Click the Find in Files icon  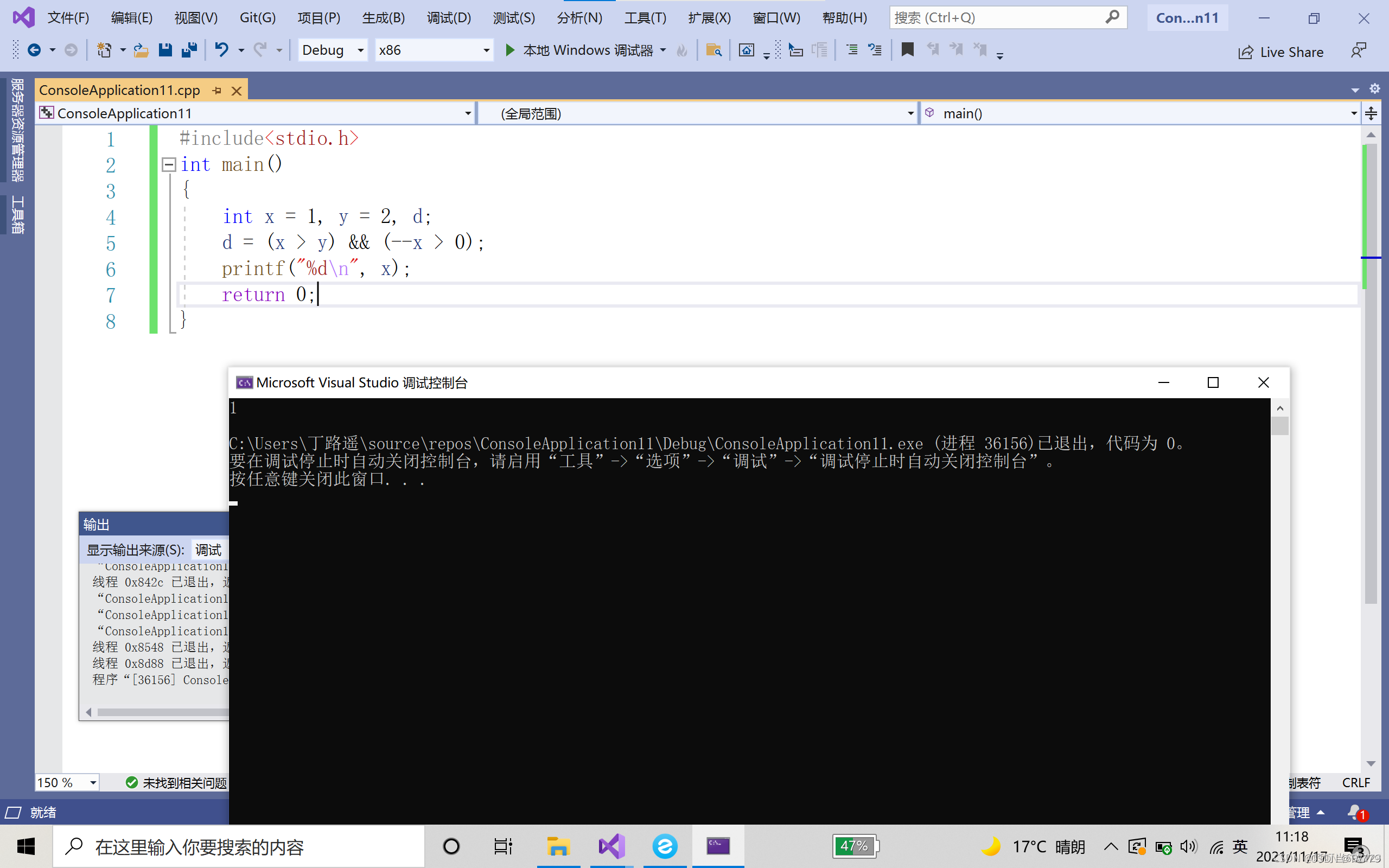click(x=713, y=50)
